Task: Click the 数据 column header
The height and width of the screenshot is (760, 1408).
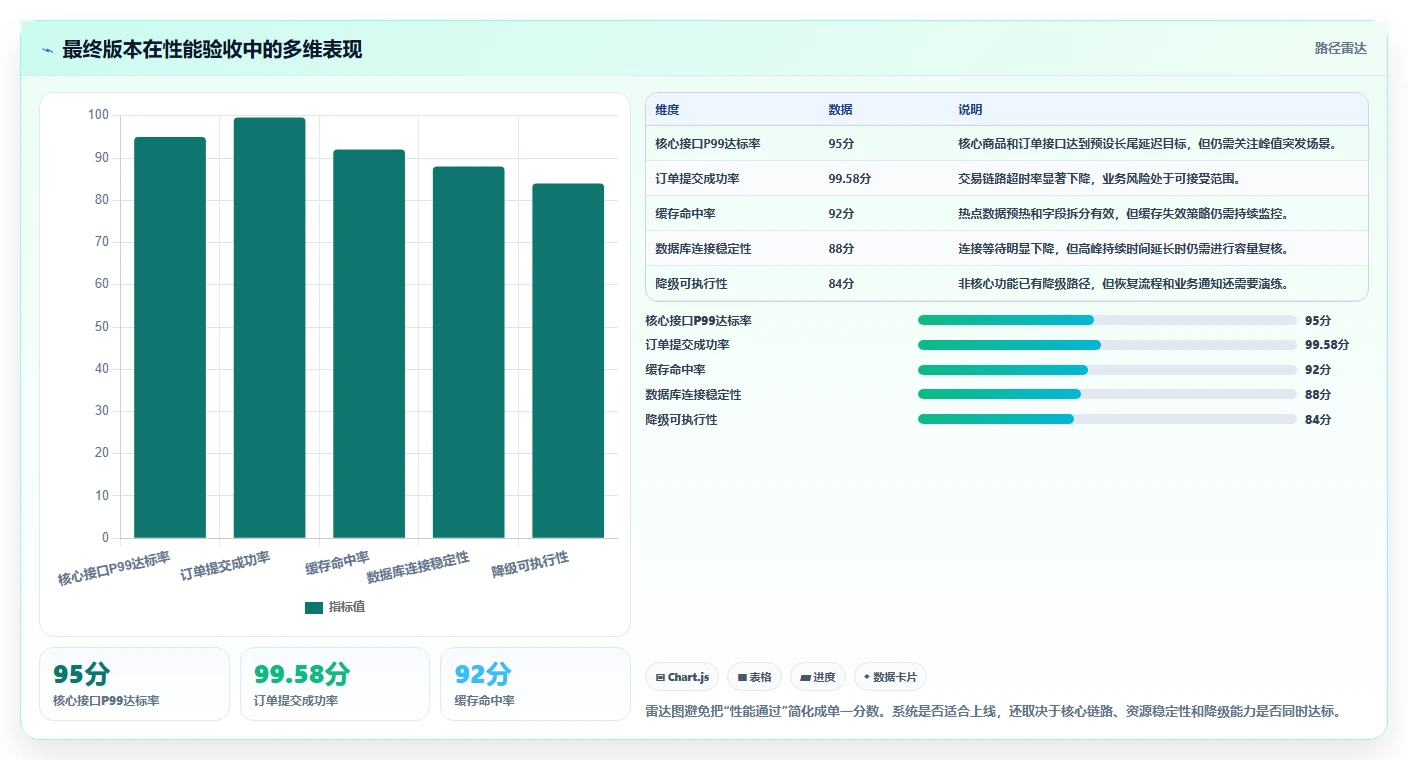Action: coord(841,110)
